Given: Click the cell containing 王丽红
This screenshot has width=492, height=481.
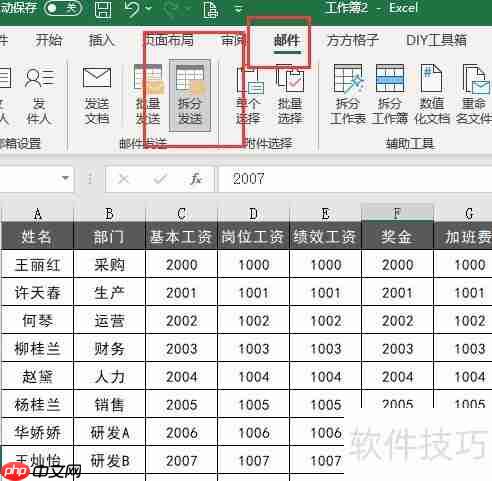Looking at the screenshot, I should click(37, 264).
